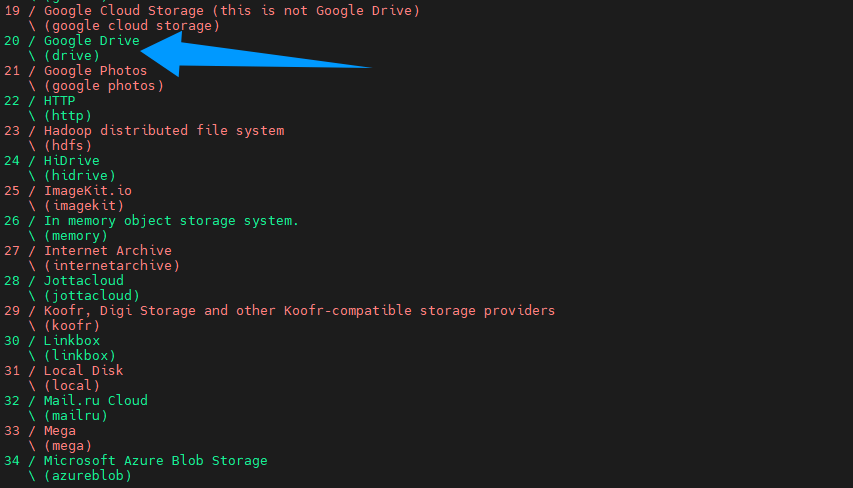Click the Koofr, Digi Storage providers line
This screenshot has height=488, width=853.
click(x=299, y=311)
